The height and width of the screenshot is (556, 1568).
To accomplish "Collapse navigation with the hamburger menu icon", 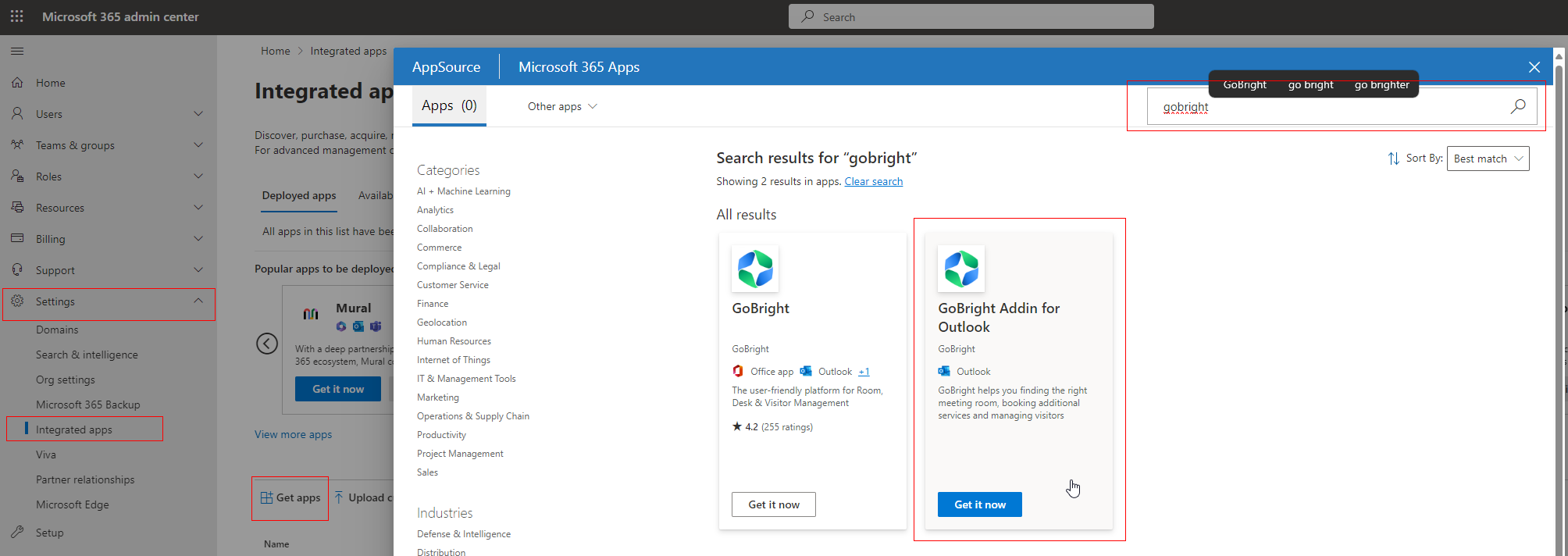I will click(x=17, y=52).
